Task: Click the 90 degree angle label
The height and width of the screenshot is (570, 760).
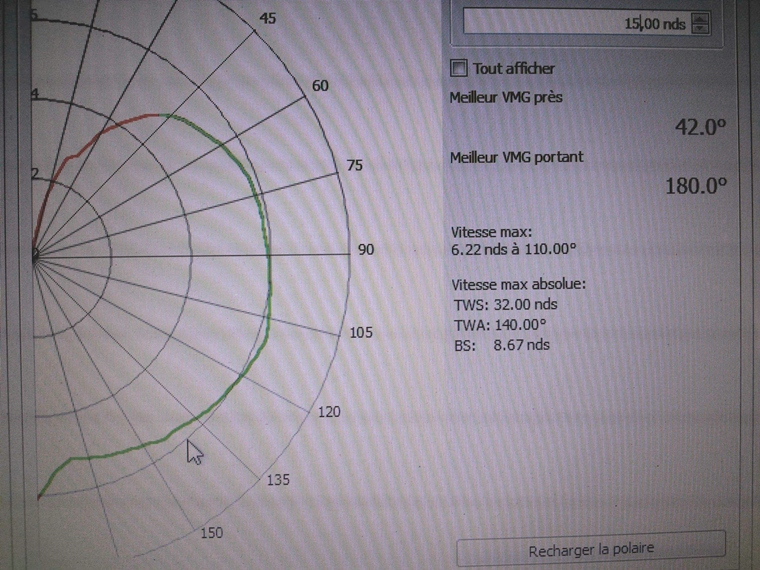Action: tap(366, 249)
